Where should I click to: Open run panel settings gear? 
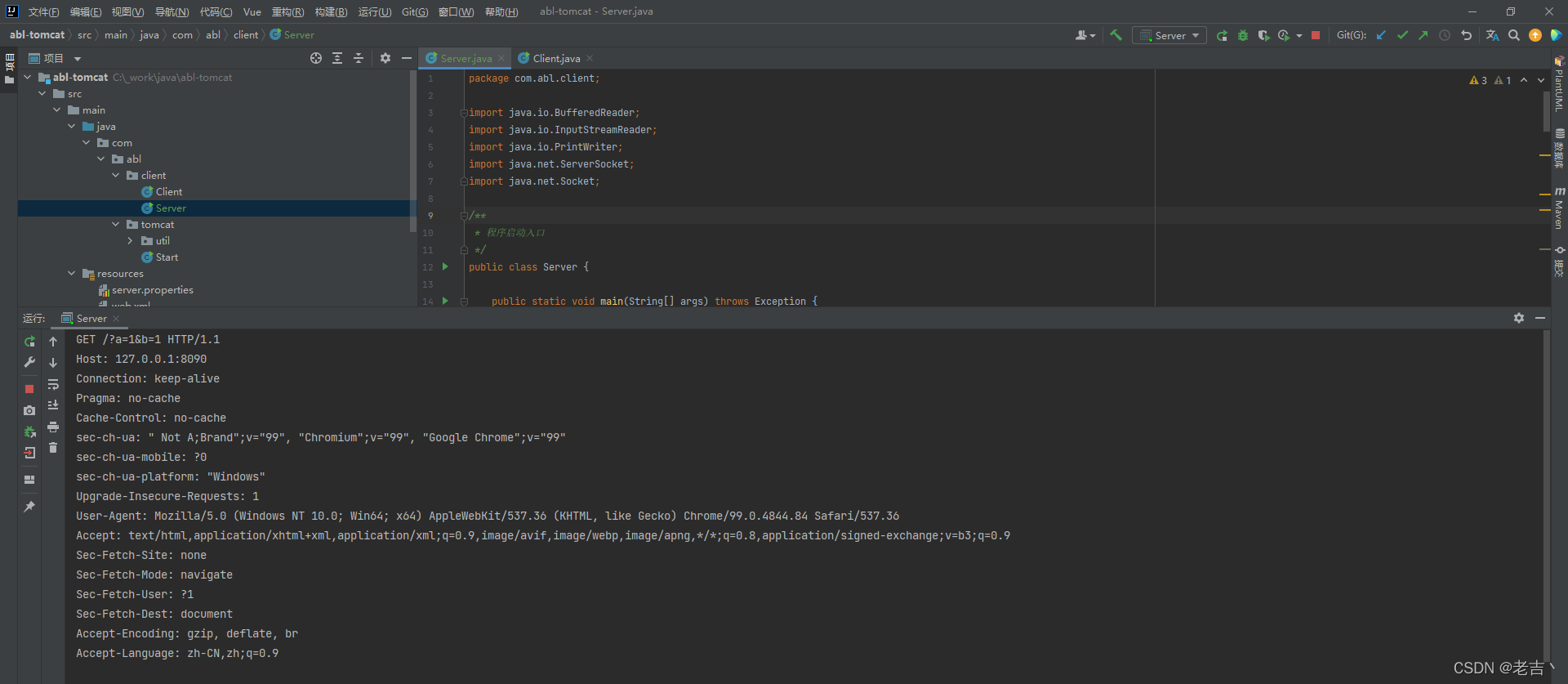click(x=1519, y=318)
